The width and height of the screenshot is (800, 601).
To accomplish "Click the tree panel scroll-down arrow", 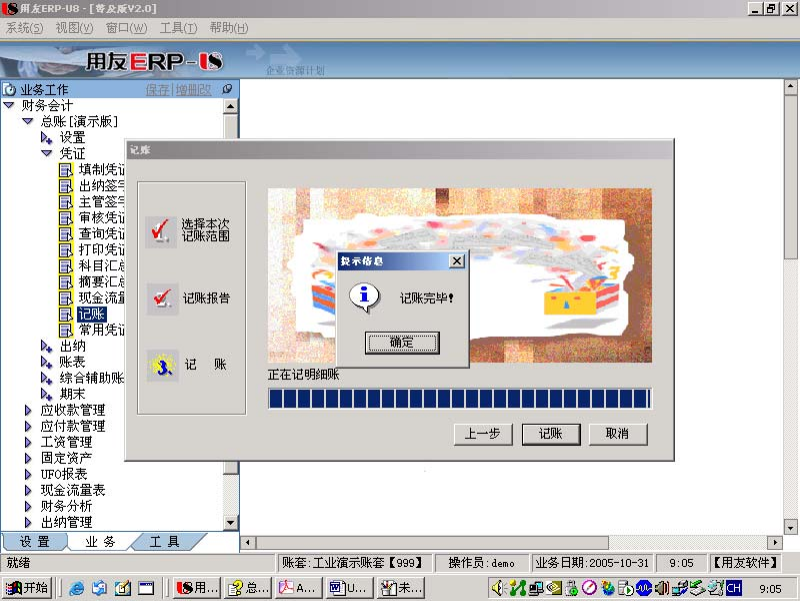I will [231, 522].
